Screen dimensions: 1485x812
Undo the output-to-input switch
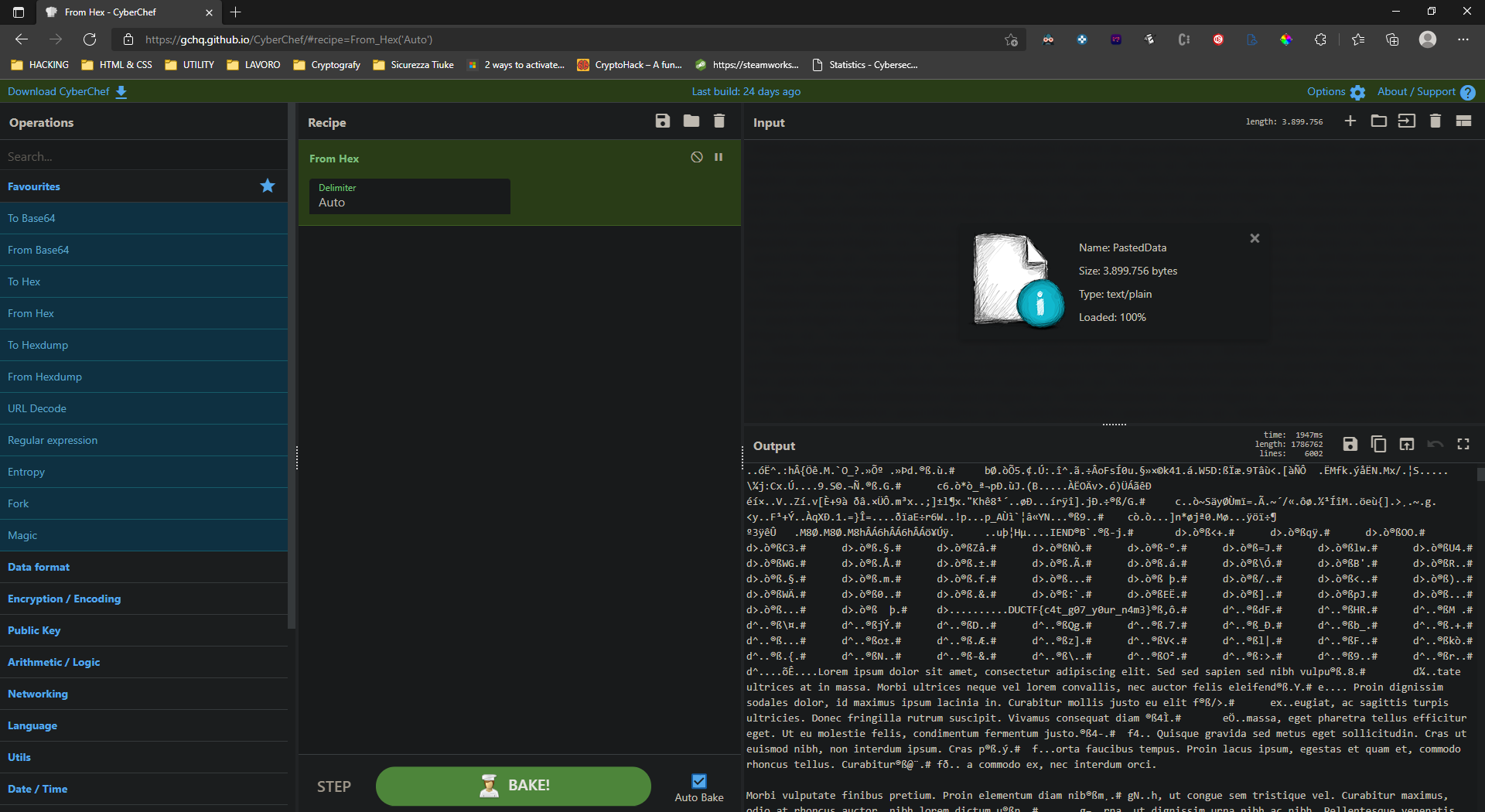point(1435,444)
